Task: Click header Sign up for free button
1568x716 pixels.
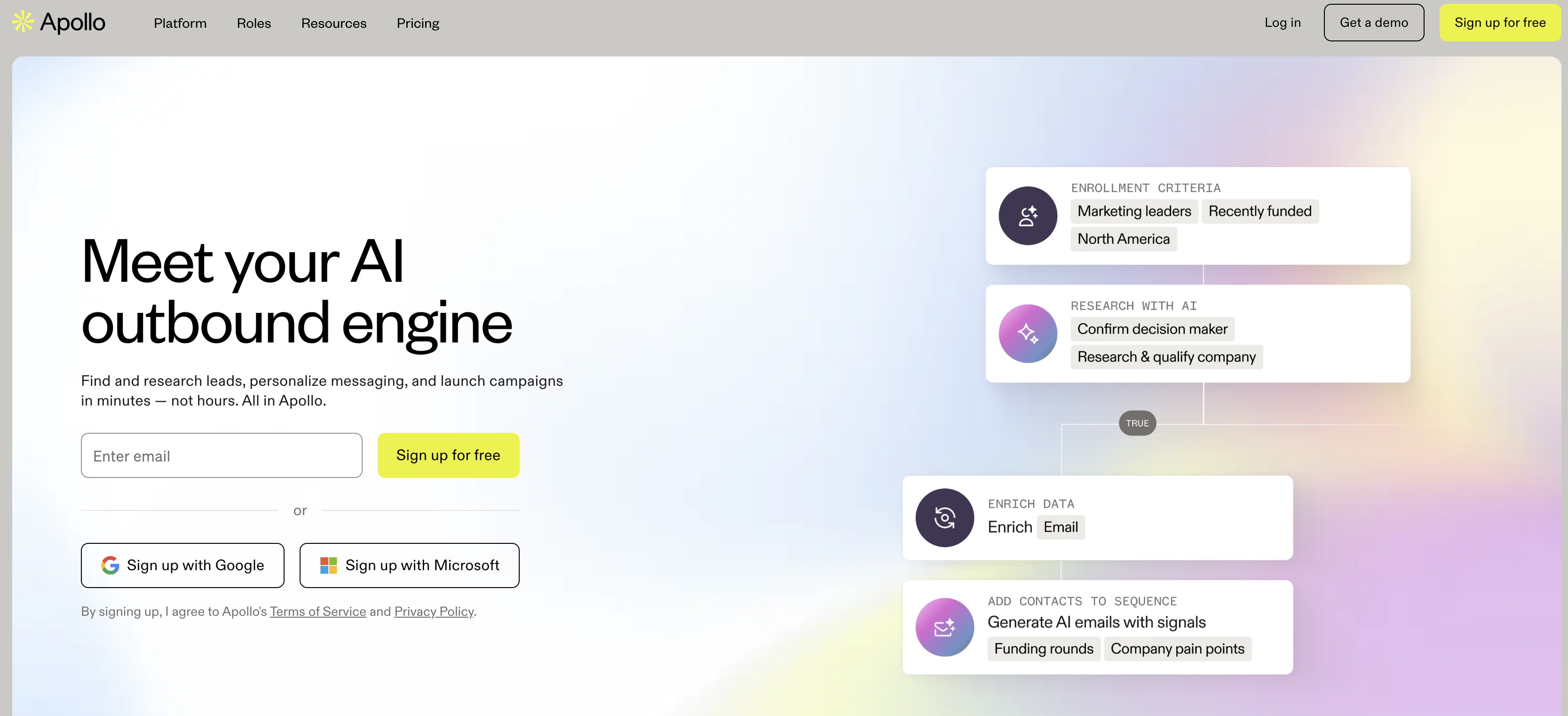Action: (1499, 23)
